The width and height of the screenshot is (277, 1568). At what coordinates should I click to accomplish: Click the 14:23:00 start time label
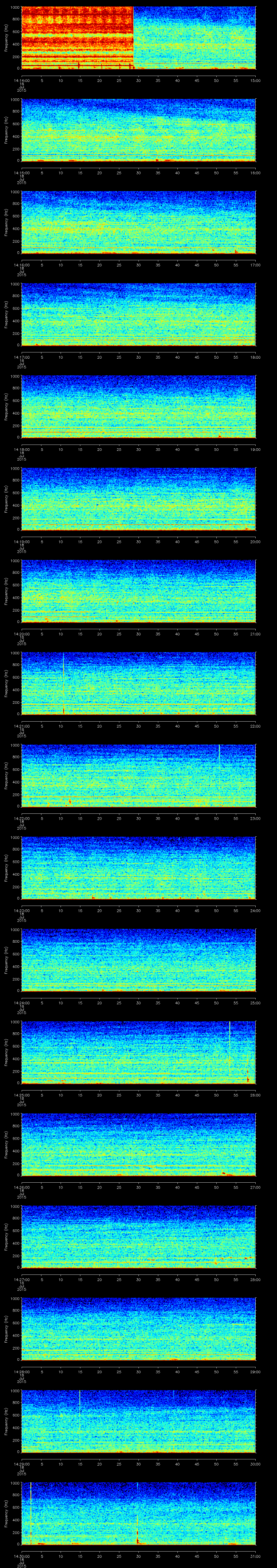pos(21,910)
